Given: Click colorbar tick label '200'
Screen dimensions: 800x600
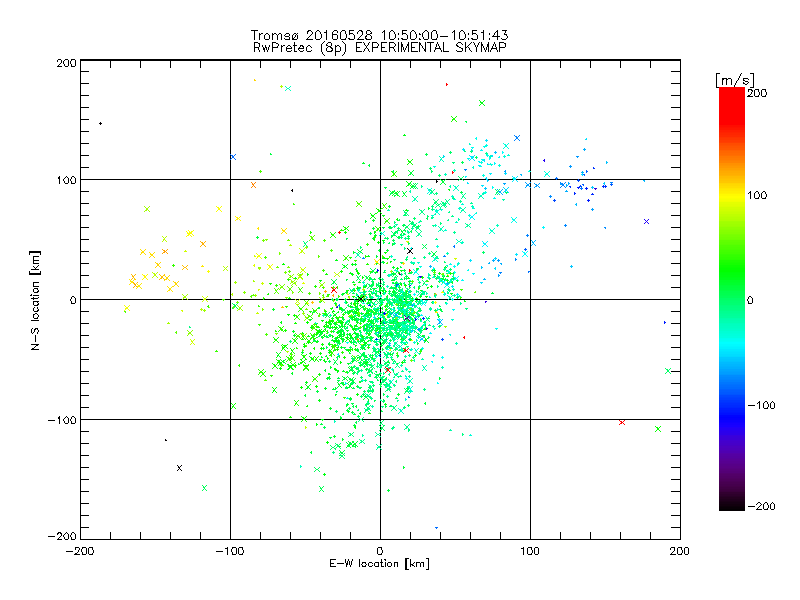Looking at the screenshot, I should pyautogui.click(x=757, y=93).
